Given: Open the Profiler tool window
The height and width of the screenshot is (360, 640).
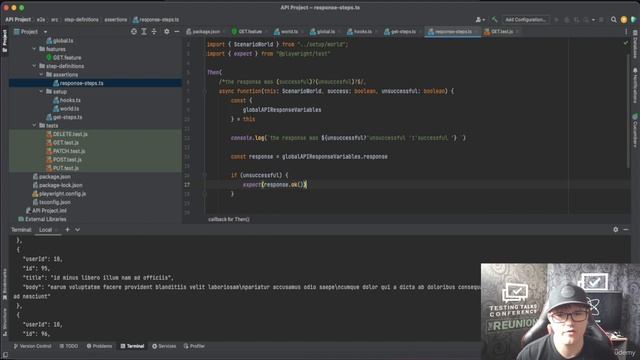Looking at the screenshot, I should coord(194,346).
